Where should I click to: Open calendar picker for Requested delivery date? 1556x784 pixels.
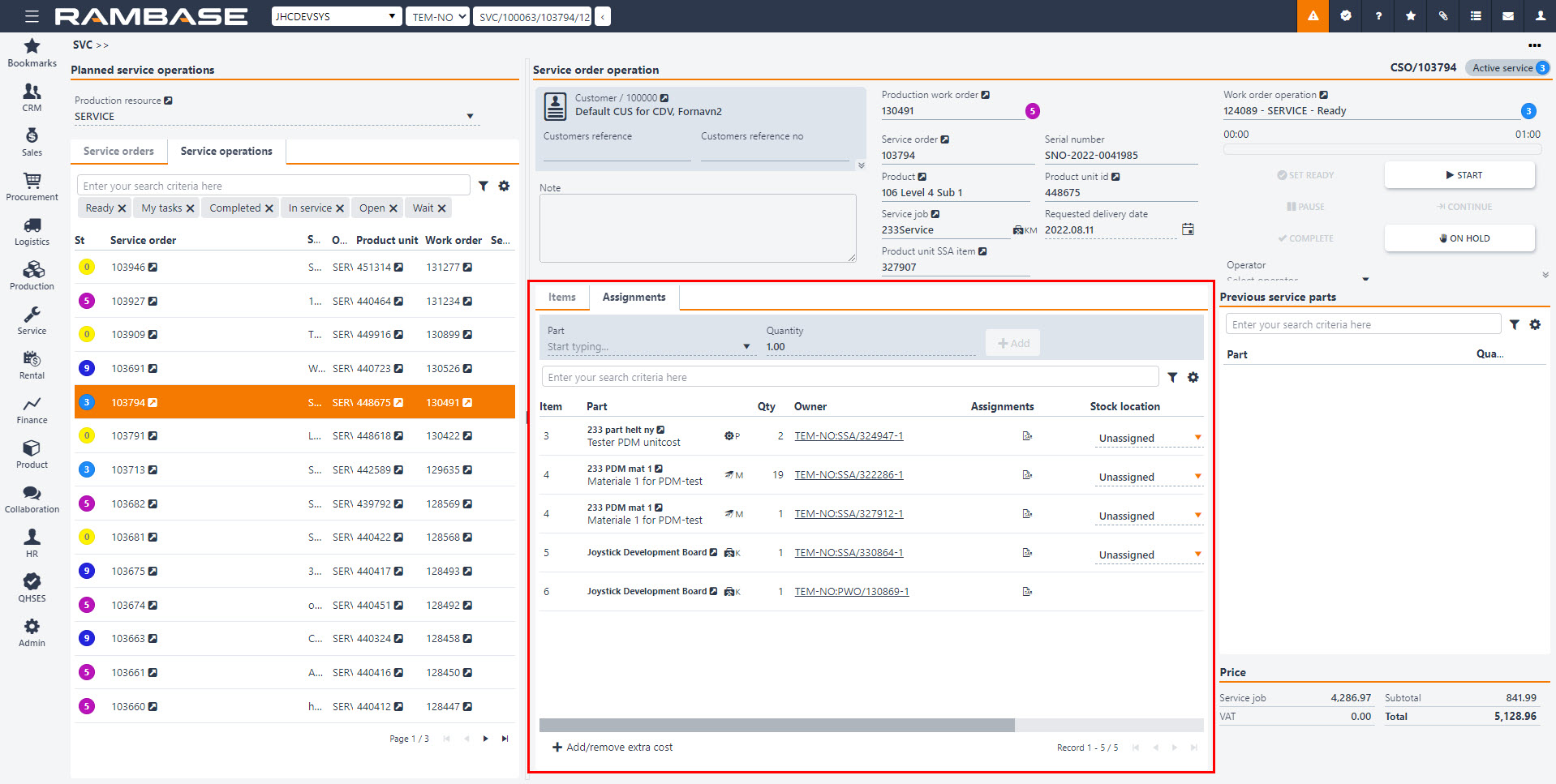pos(1188,229)
